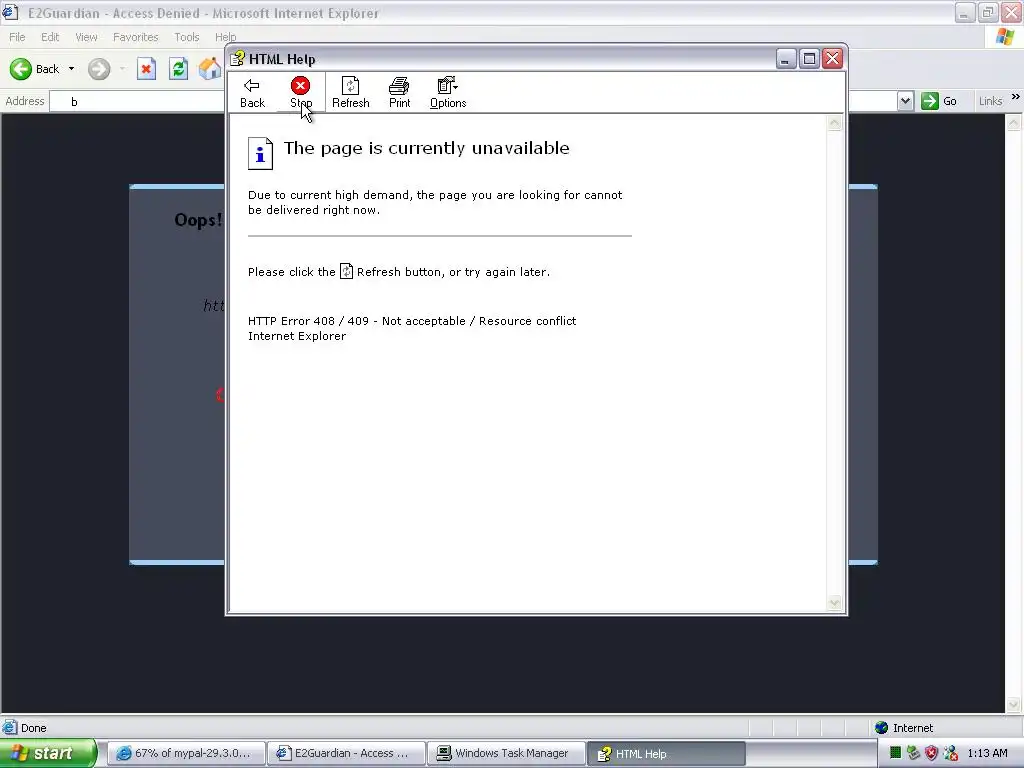Open the File menu in Internet Explorer
Image resolution: width=1024 pixels, height=768 pixels.
click(x=17, y=37)
